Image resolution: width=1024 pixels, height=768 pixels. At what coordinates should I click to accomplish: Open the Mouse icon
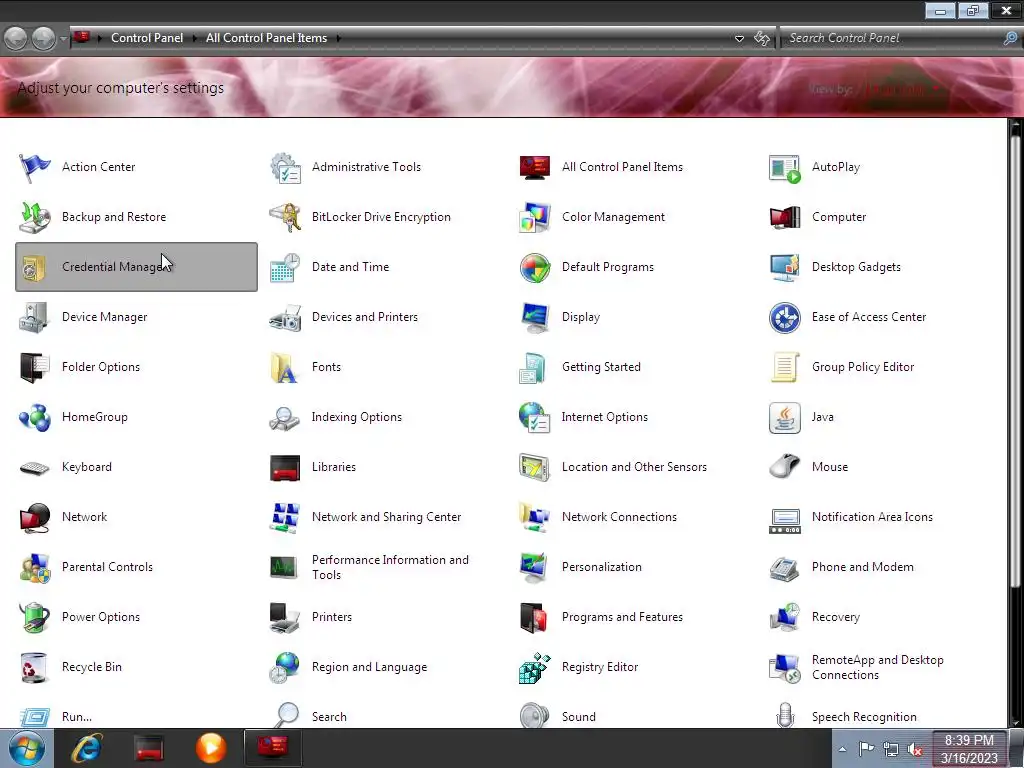(x=784, y=467)
